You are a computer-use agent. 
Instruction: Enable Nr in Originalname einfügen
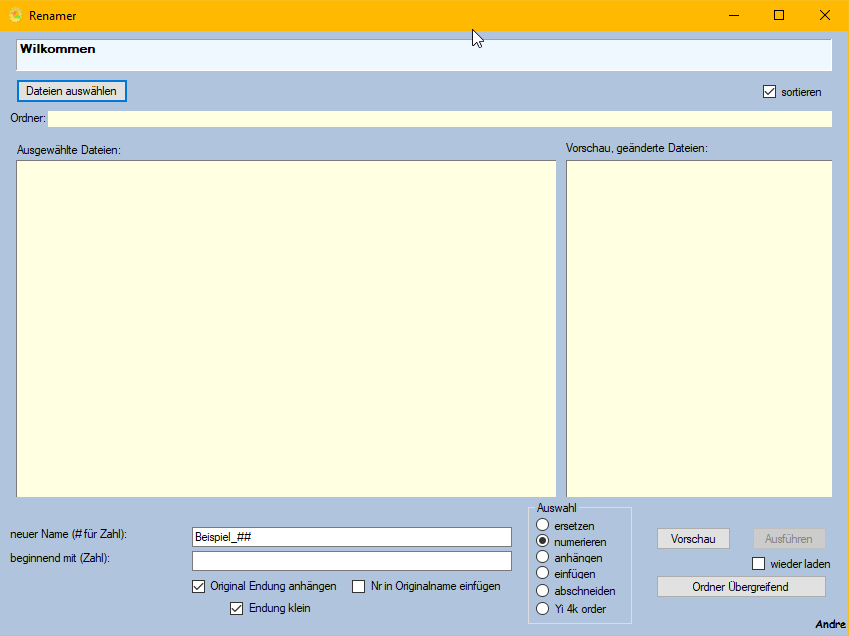359,586
